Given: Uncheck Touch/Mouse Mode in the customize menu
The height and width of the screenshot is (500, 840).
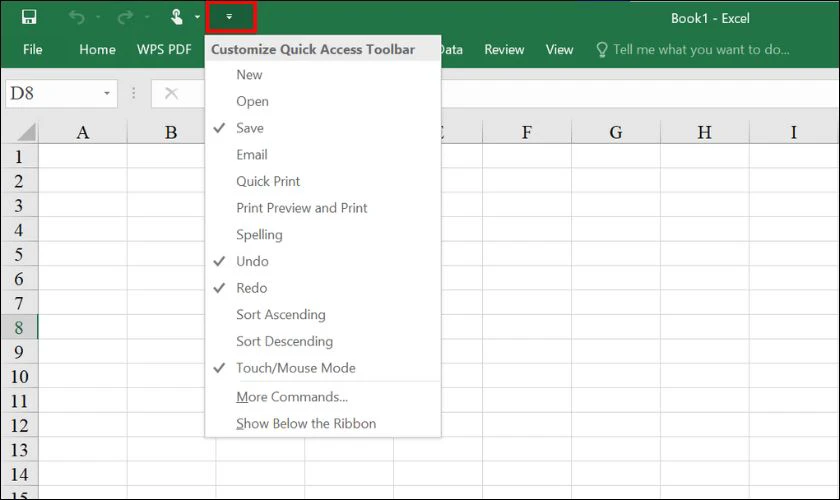Looking at the screenshot, I should click(323, 368).
